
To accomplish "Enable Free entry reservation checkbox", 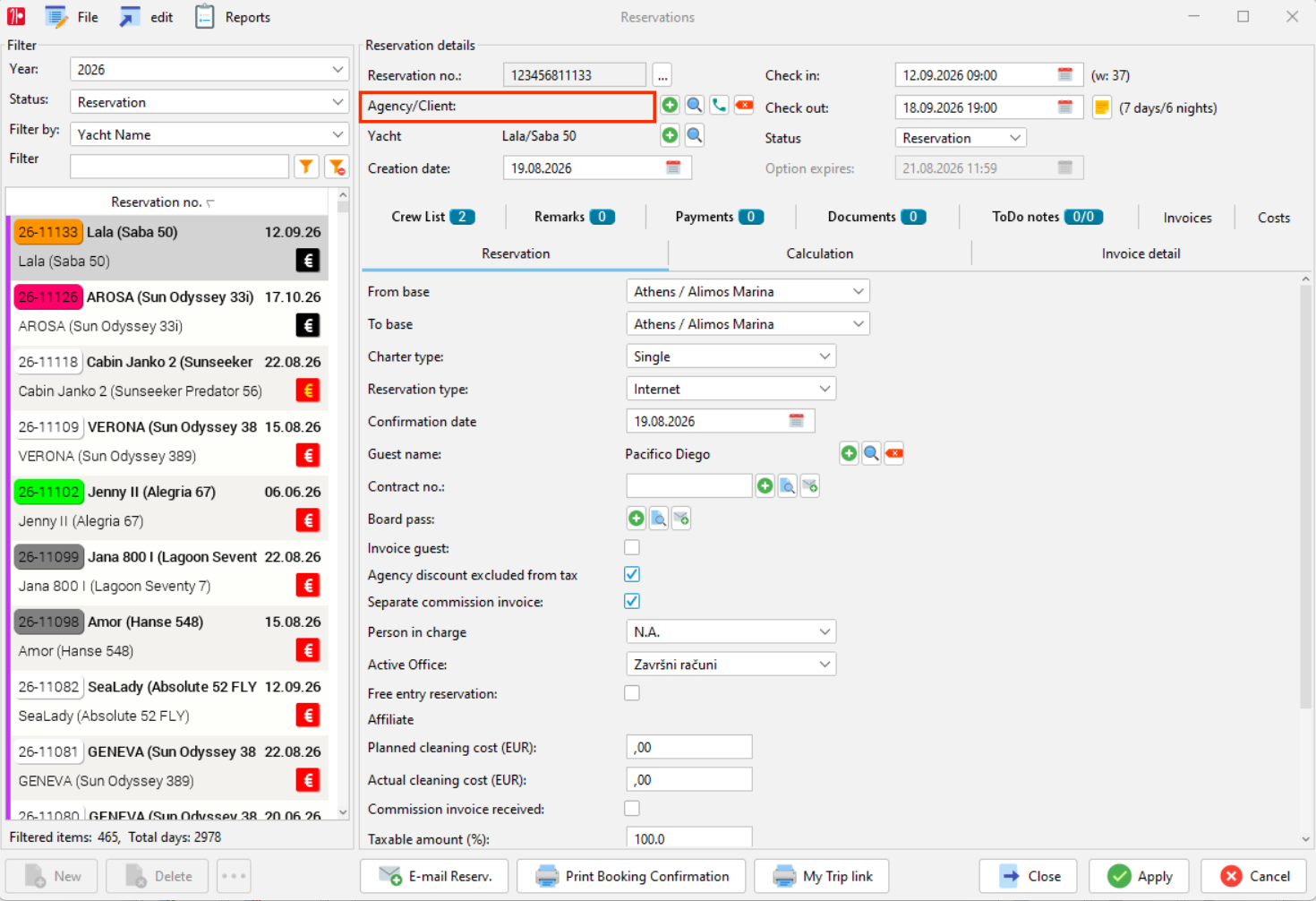I will tap(632, 693).
